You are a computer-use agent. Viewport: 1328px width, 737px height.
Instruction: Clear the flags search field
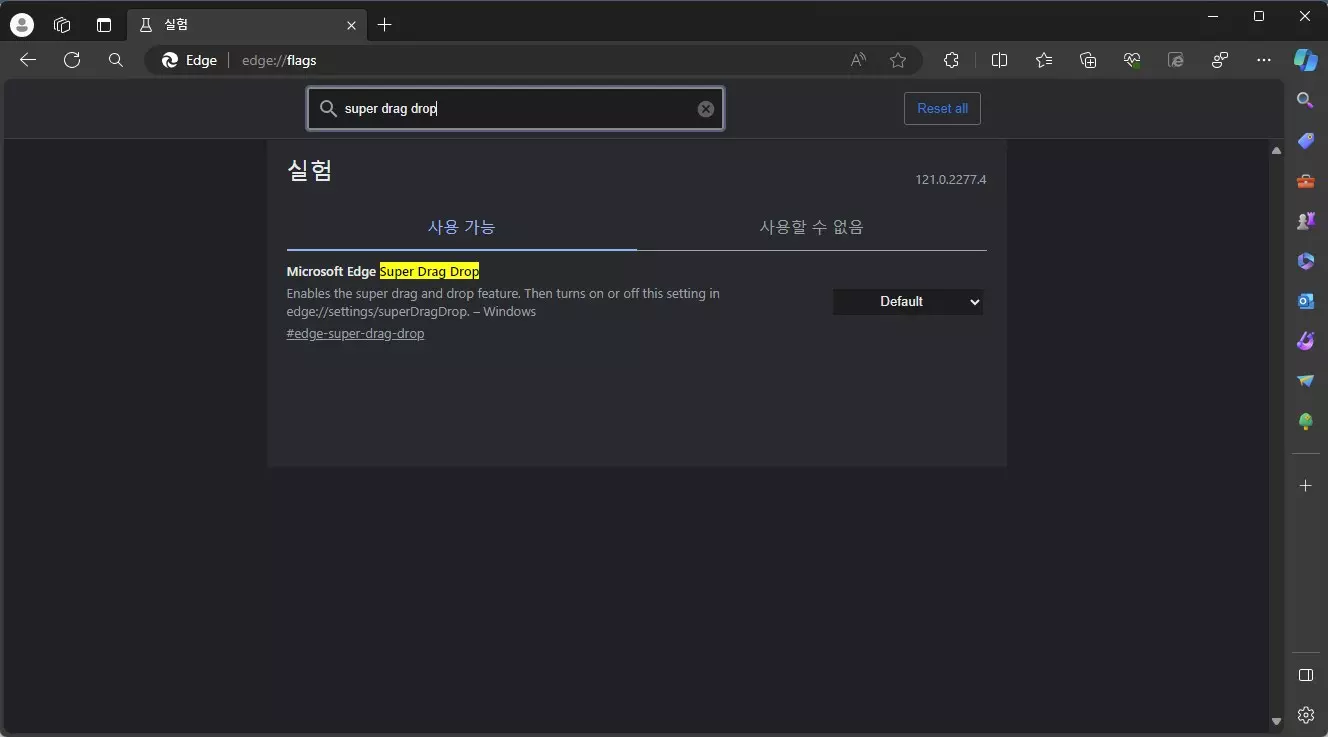[705, 108]
